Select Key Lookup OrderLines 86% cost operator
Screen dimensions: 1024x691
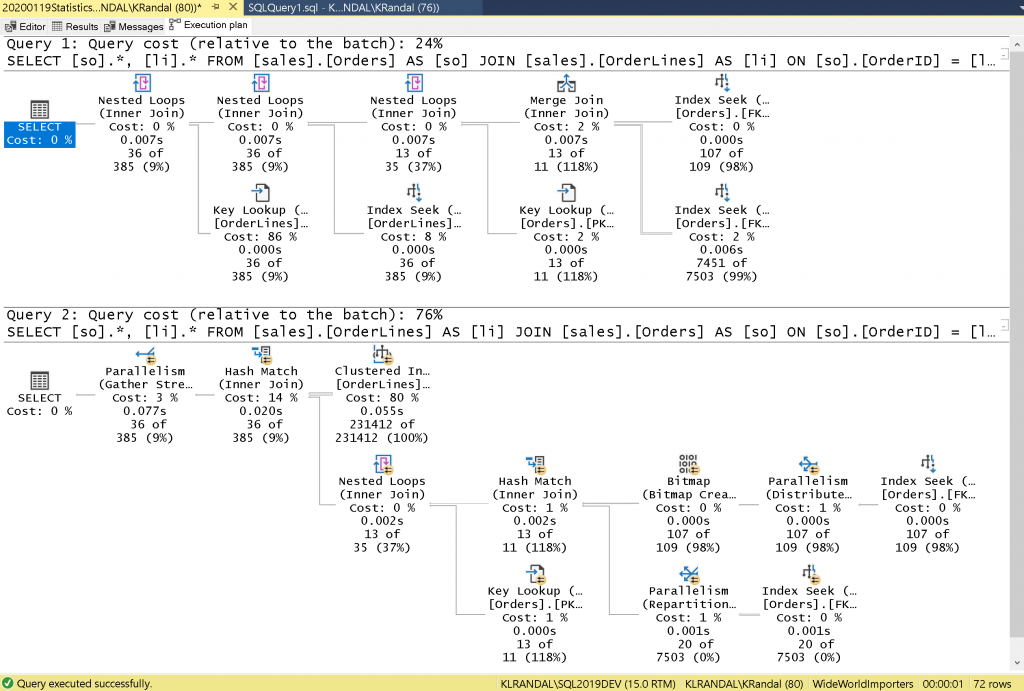261,233
